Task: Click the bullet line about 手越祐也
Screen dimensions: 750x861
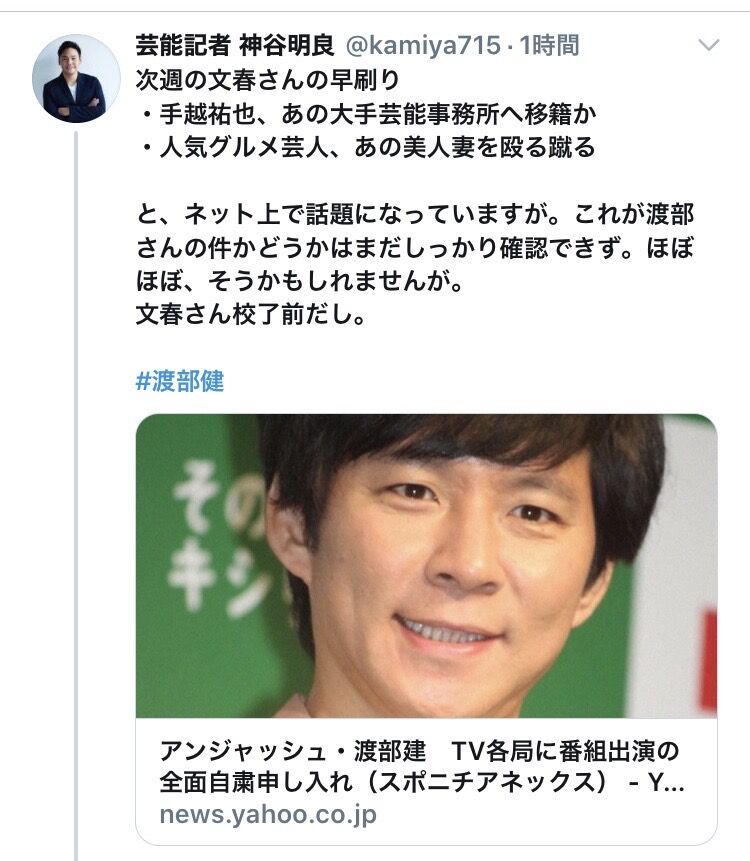Action: coord(367,114)
